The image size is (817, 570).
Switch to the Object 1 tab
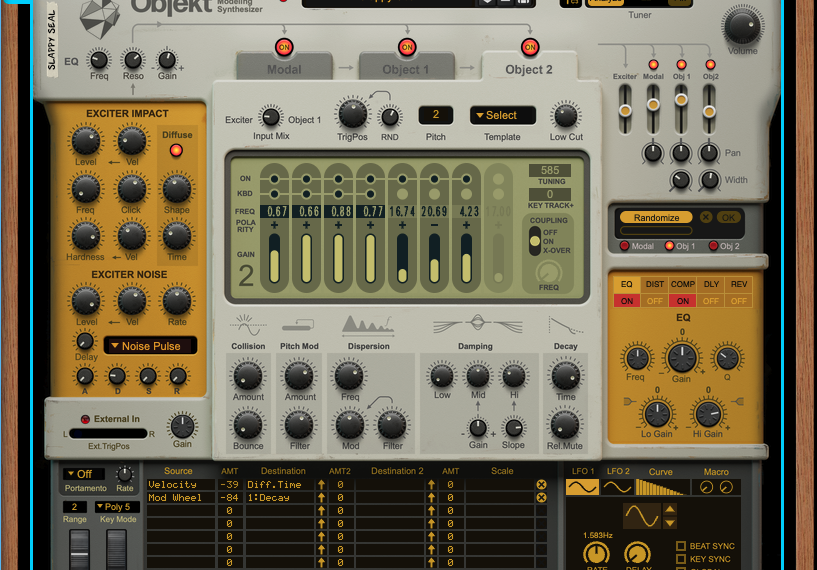point(406,69)
